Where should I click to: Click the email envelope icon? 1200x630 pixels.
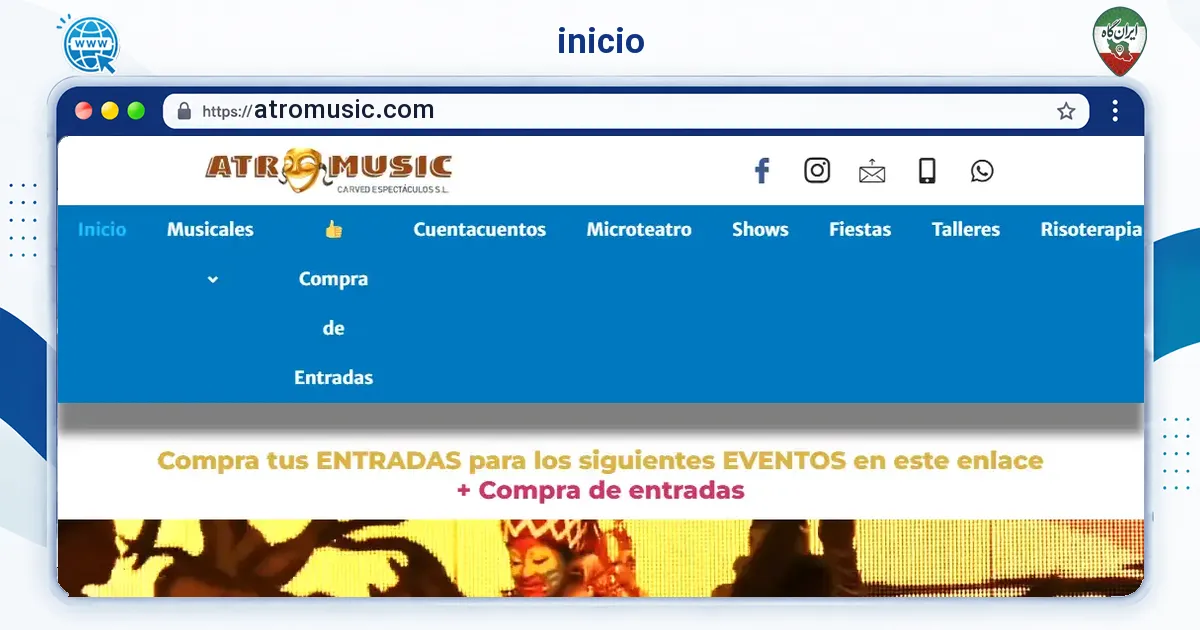(872, 172)
